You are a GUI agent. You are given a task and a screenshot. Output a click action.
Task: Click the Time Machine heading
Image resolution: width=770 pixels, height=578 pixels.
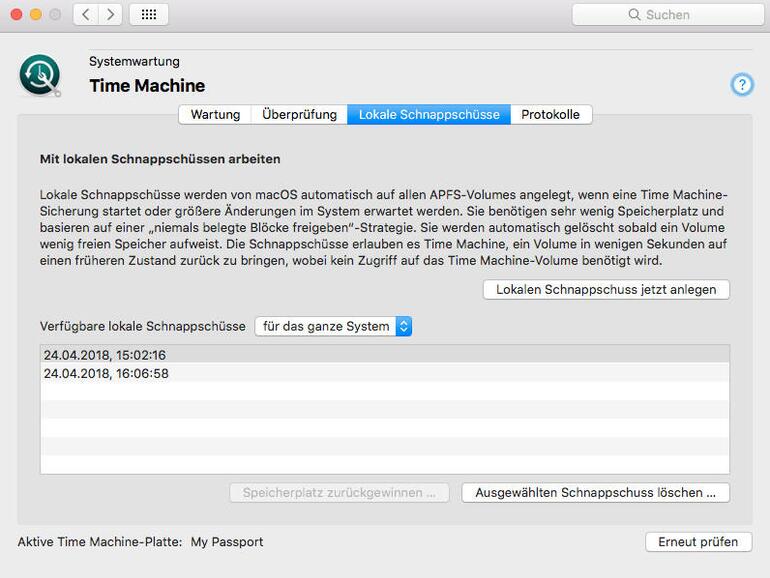pyautogui.click(x=147, y=85)
